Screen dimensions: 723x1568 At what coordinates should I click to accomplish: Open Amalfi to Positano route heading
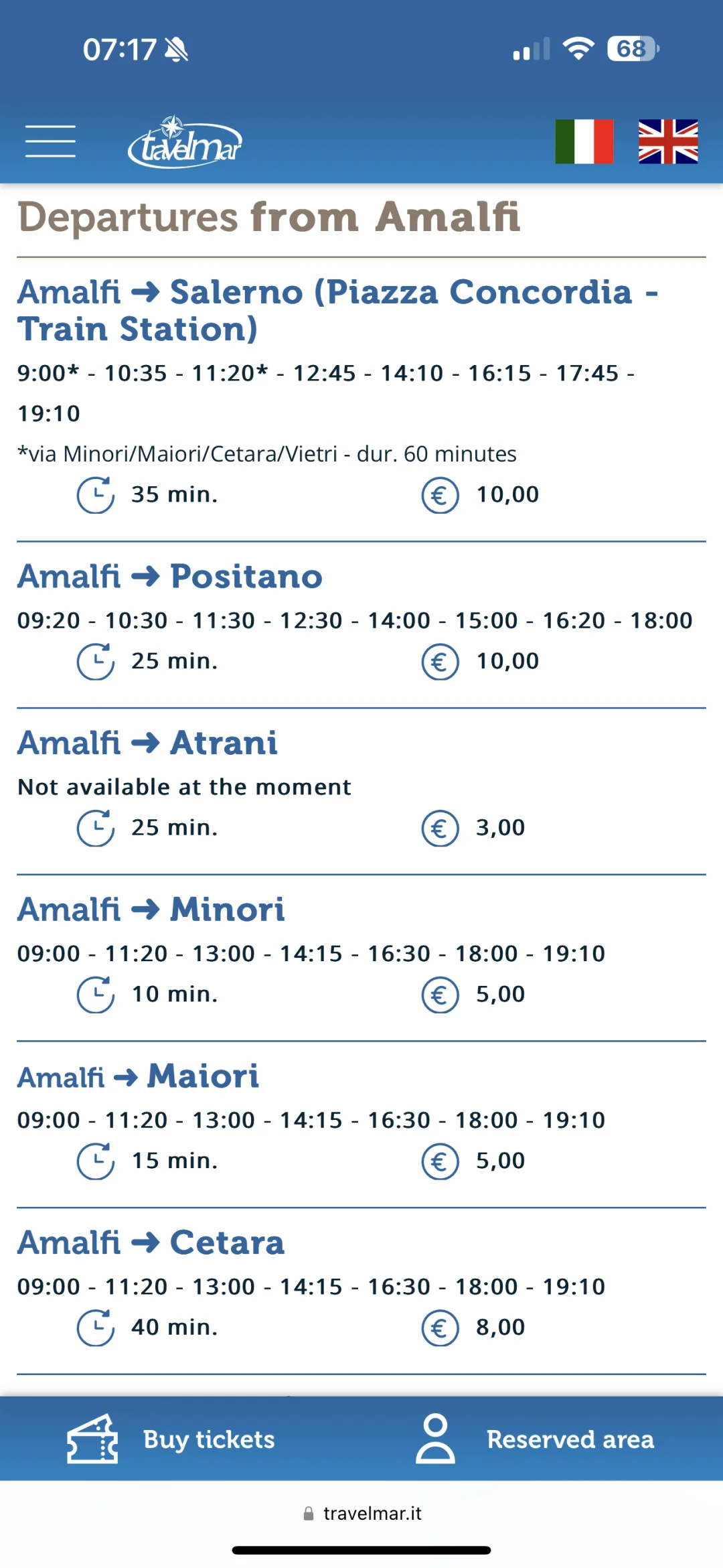170,577
